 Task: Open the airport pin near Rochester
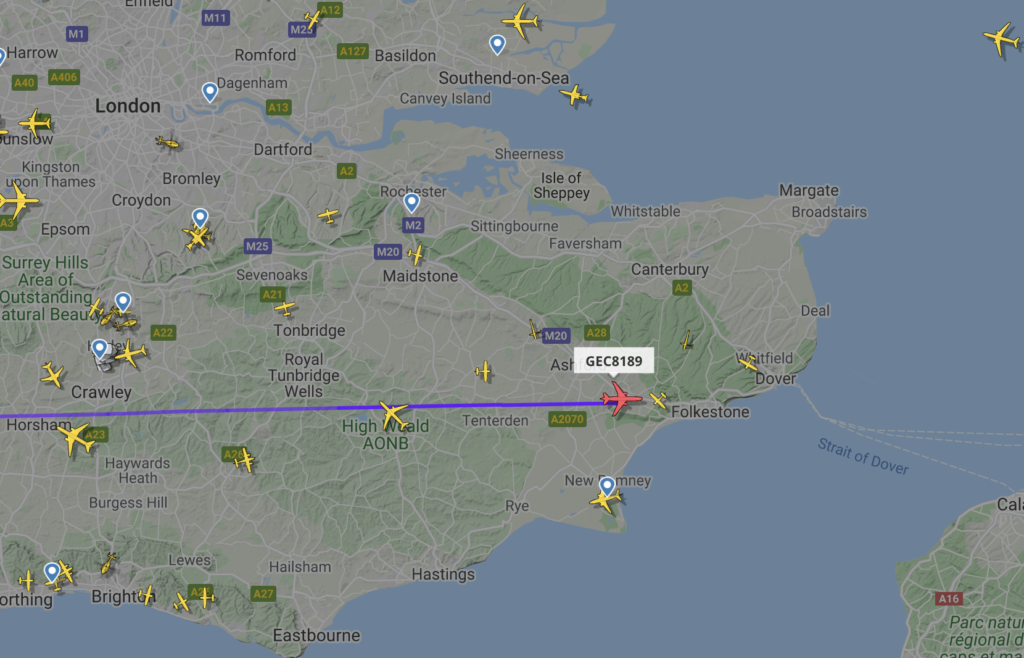[411, 203]
